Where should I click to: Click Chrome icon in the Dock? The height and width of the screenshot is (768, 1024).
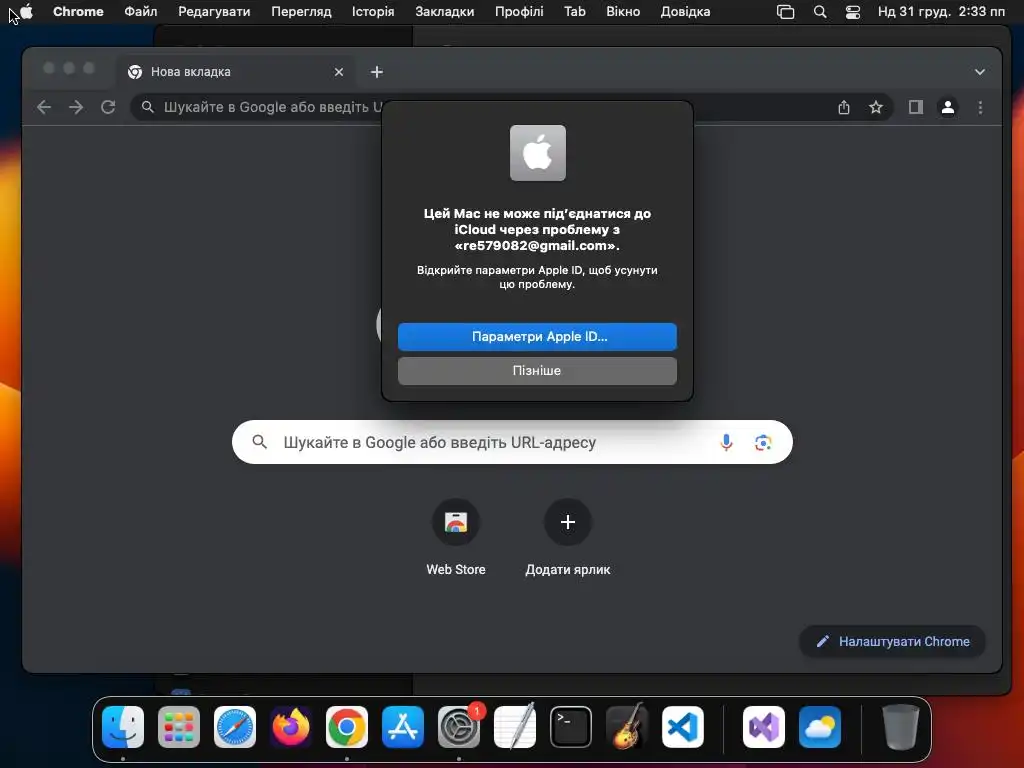[x=347, y=727]
